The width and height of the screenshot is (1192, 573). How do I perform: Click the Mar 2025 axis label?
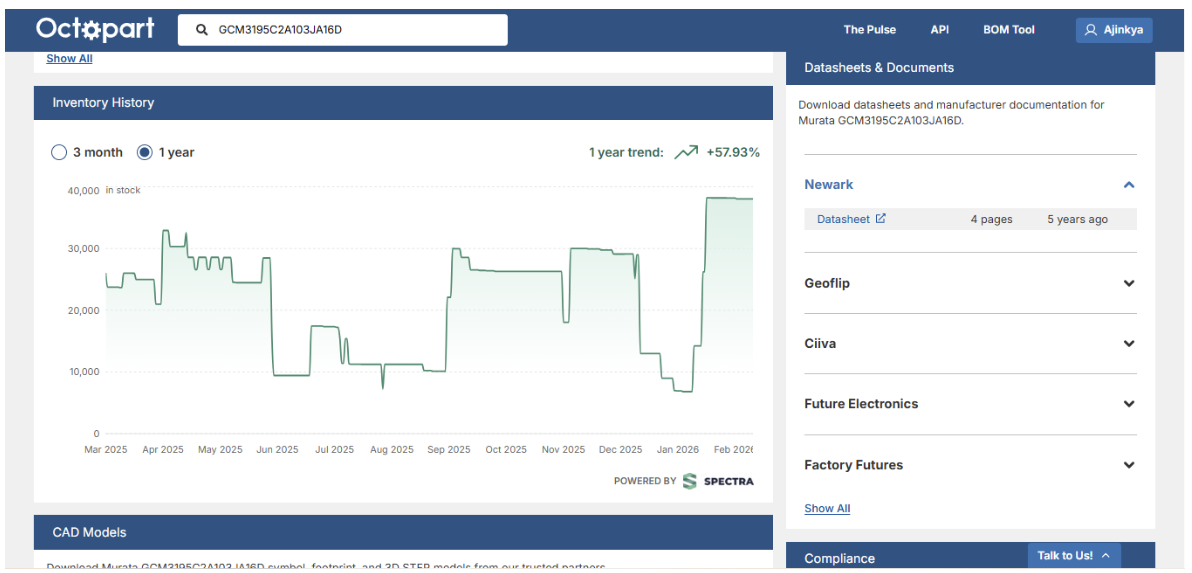[x=106, y=450]
